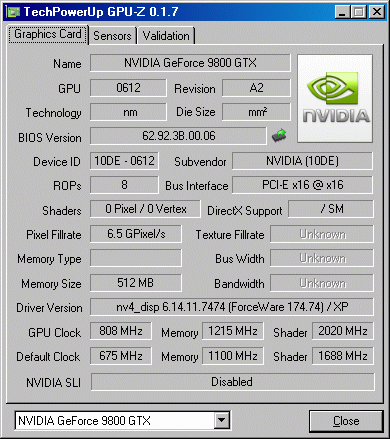
Task: Click the 'BIOS Version' label
Action: 50,138
